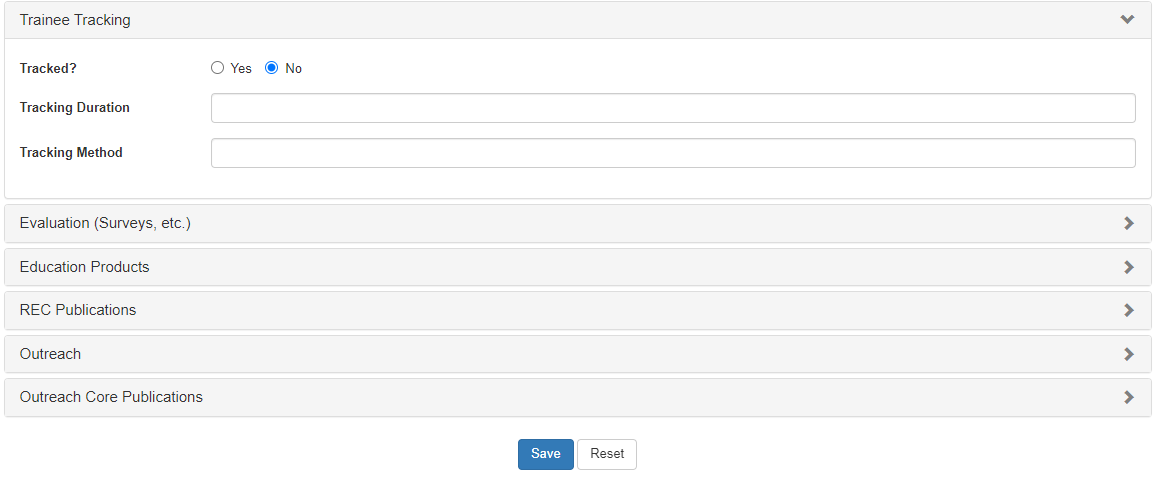1155x483 pixels.
Task: Click the No label beside Tracked
Action: [293, 69]
